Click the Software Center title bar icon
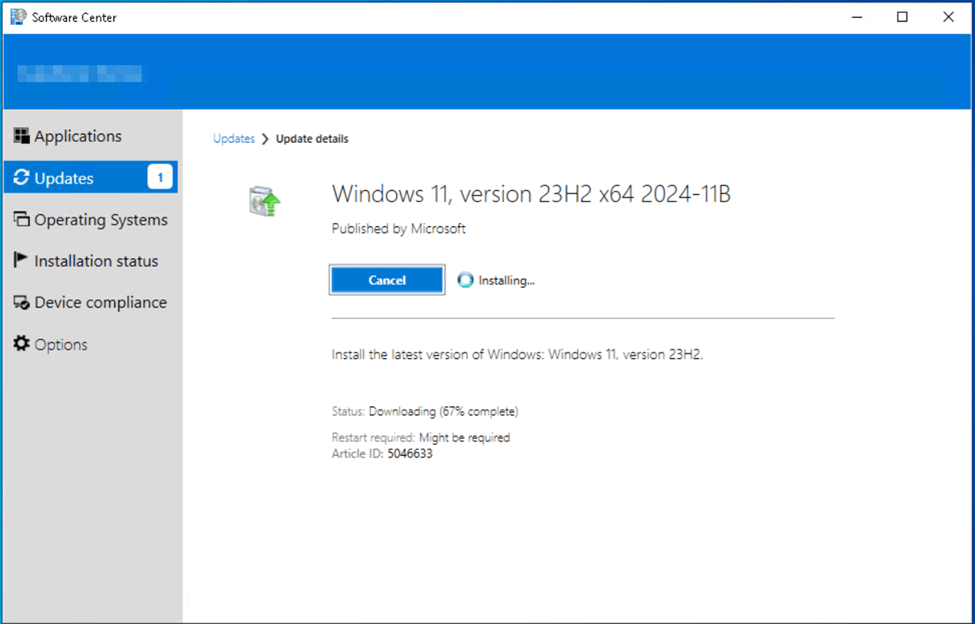The width and height of the screenshot is (975, 624). pyautogui.click(x=18, y=17)
